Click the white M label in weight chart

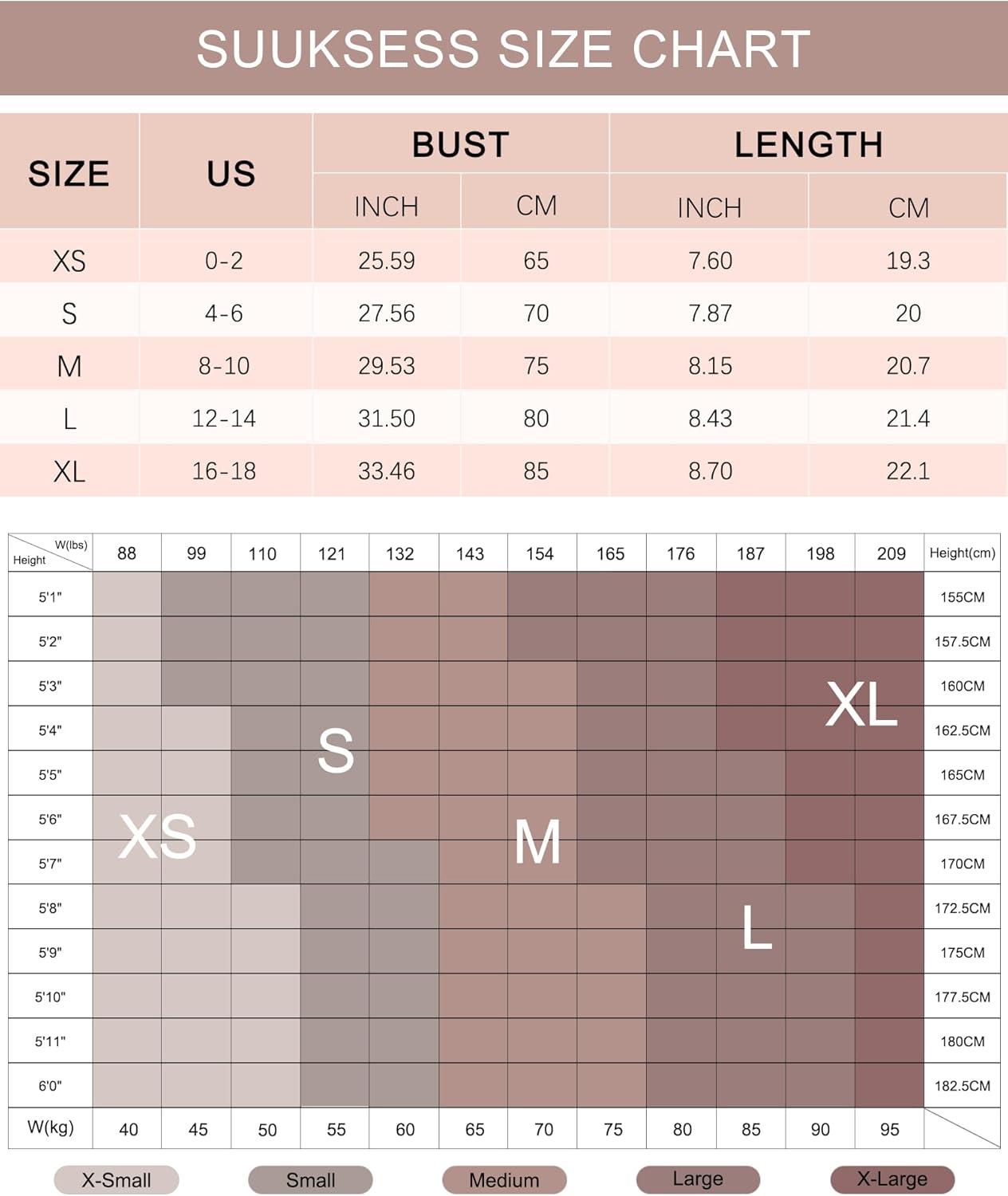[x=537, y=842]
